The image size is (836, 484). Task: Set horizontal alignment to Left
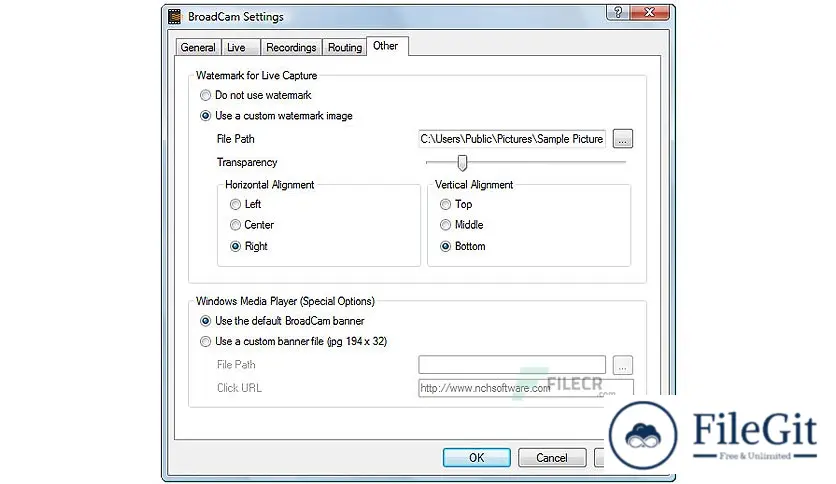[x=245, y=204]
